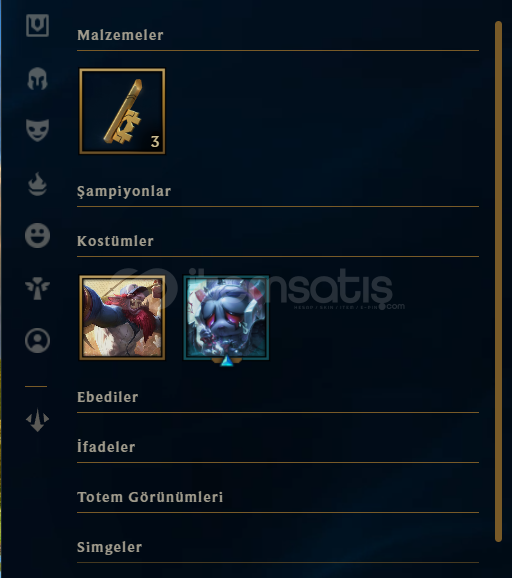Open the red-bearded baseball skin shard

tap(122, 317)
